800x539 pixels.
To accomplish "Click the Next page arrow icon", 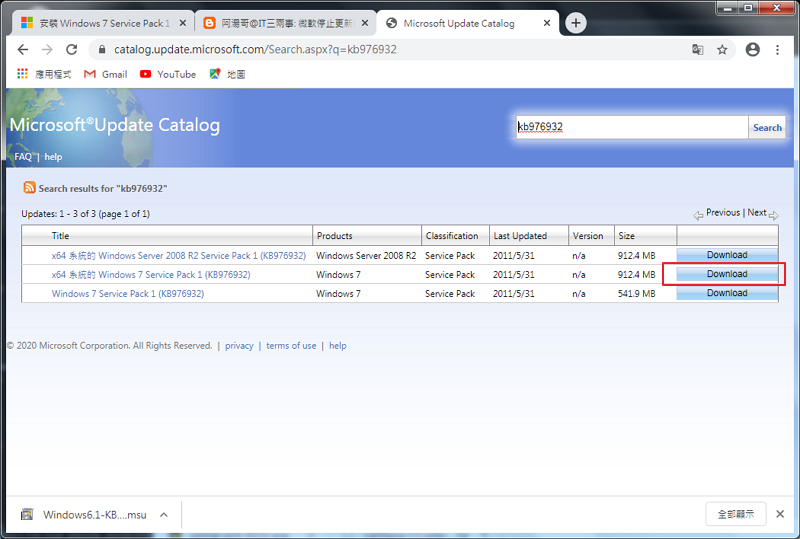I will pyautogui.click(x=773, y=215).
